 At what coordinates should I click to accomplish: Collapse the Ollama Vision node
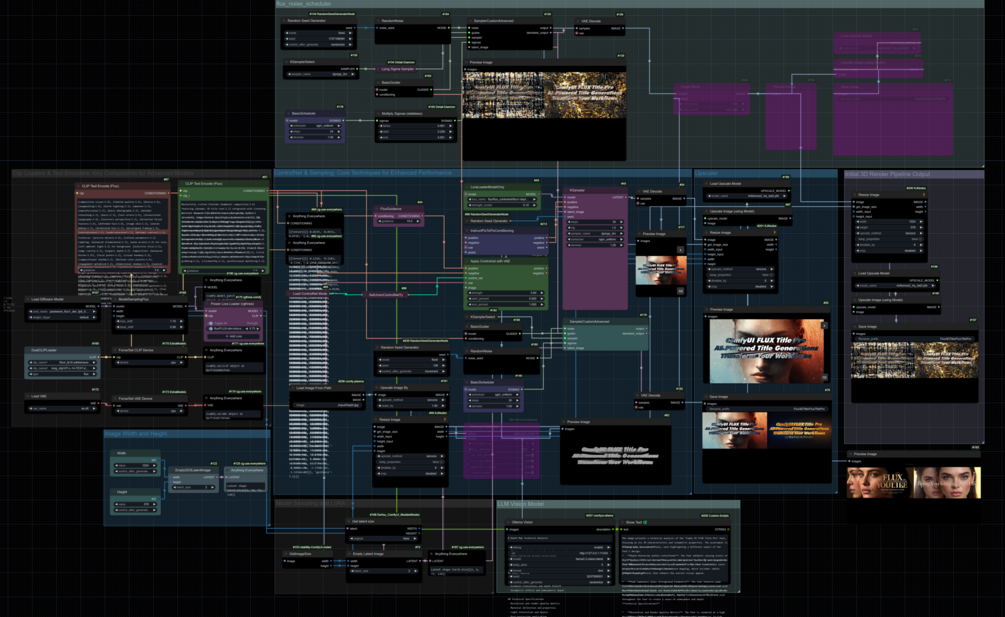point(508,522)
